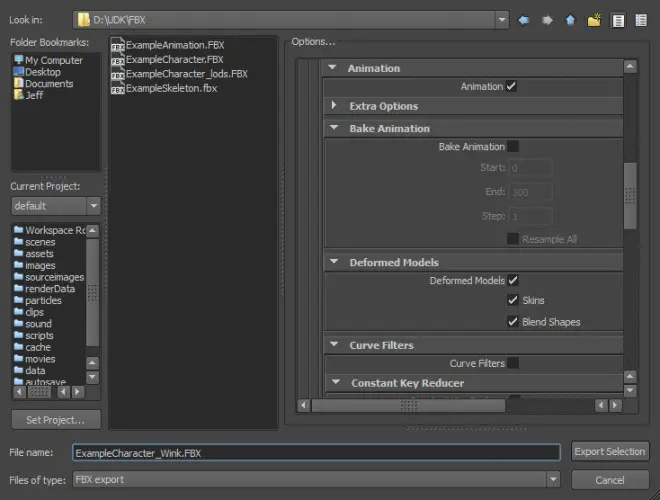This screenshot has height=500, width=660.
Task: Click options panel scroll left arrow
Action: [x=304, y=405]
